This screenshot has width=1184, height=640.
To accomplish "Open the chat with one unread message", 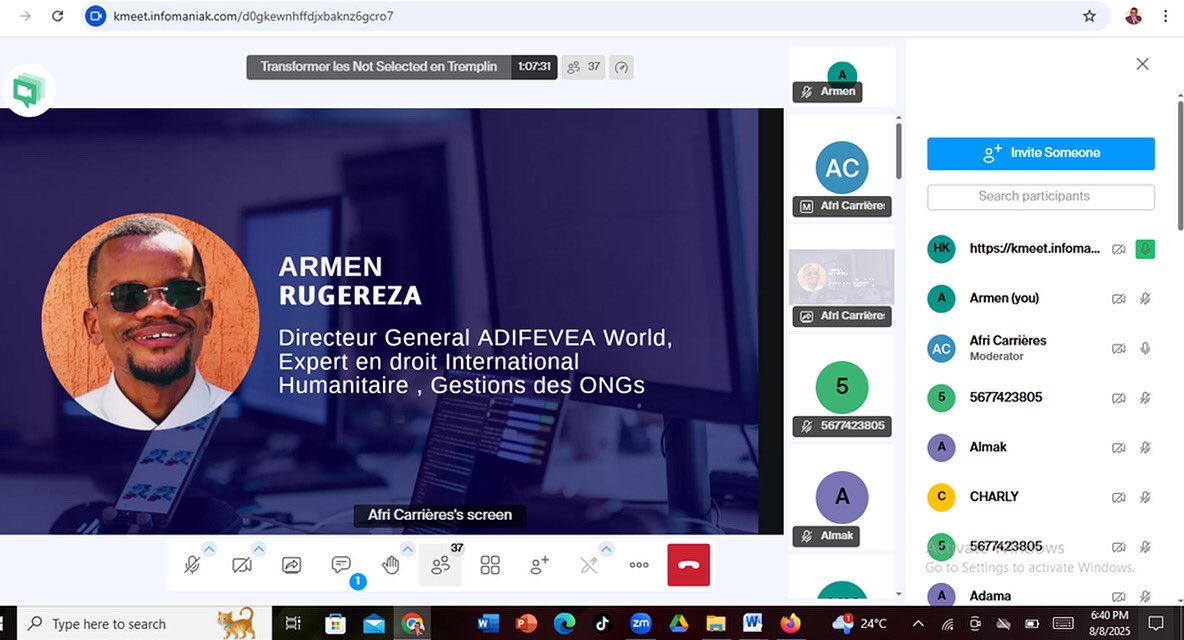I will 341,565.
